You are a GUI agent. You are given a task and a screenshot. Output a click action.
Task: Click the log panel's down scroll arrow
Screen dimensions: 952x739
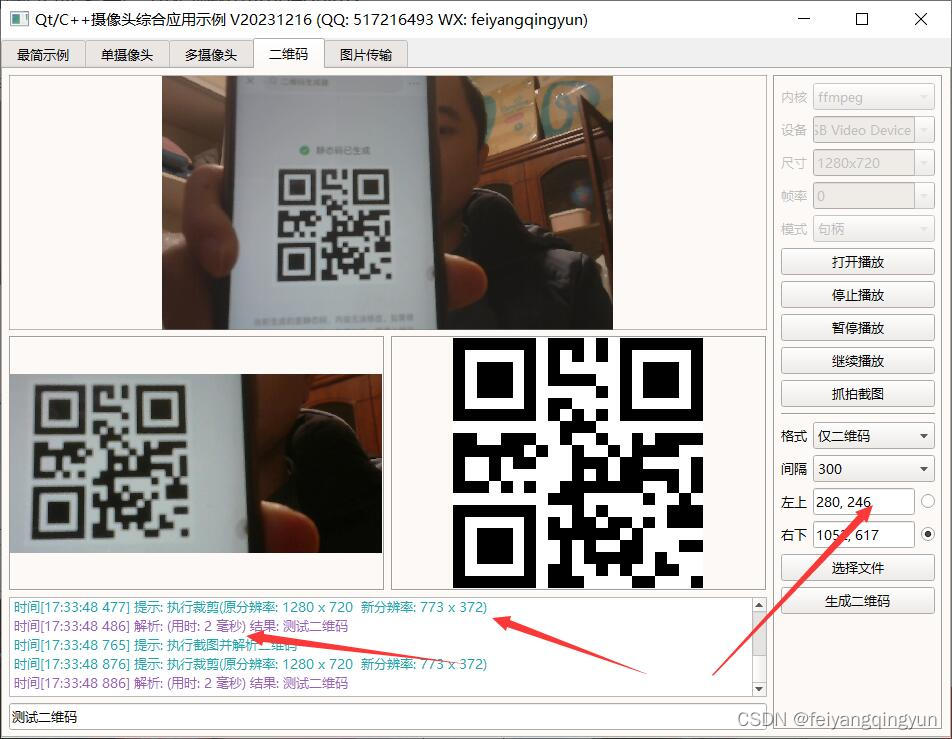click(758, 688)
